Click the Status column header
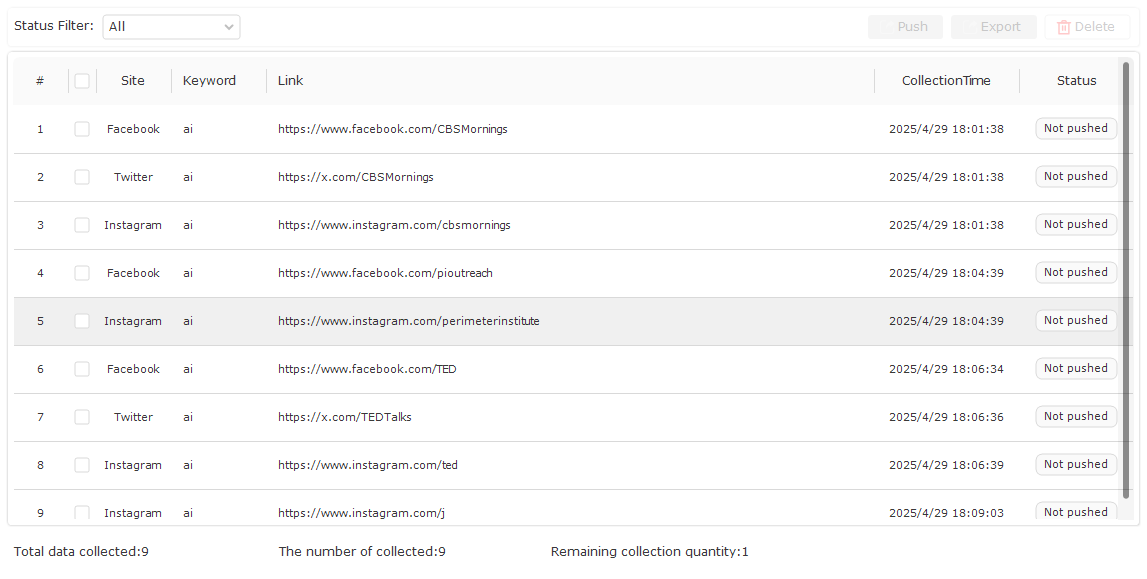 tap(1076, 81)
